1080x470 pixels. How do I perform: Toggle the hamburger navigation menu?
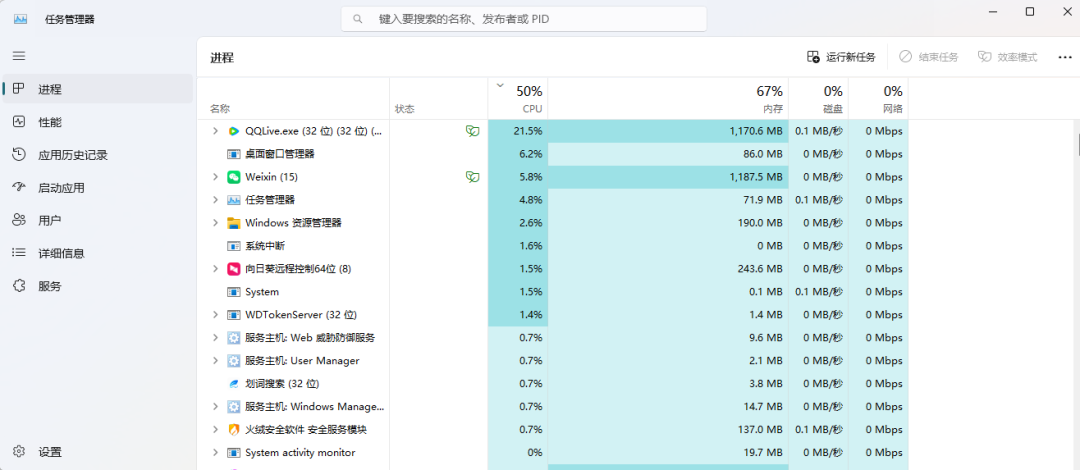click(19, 56)
